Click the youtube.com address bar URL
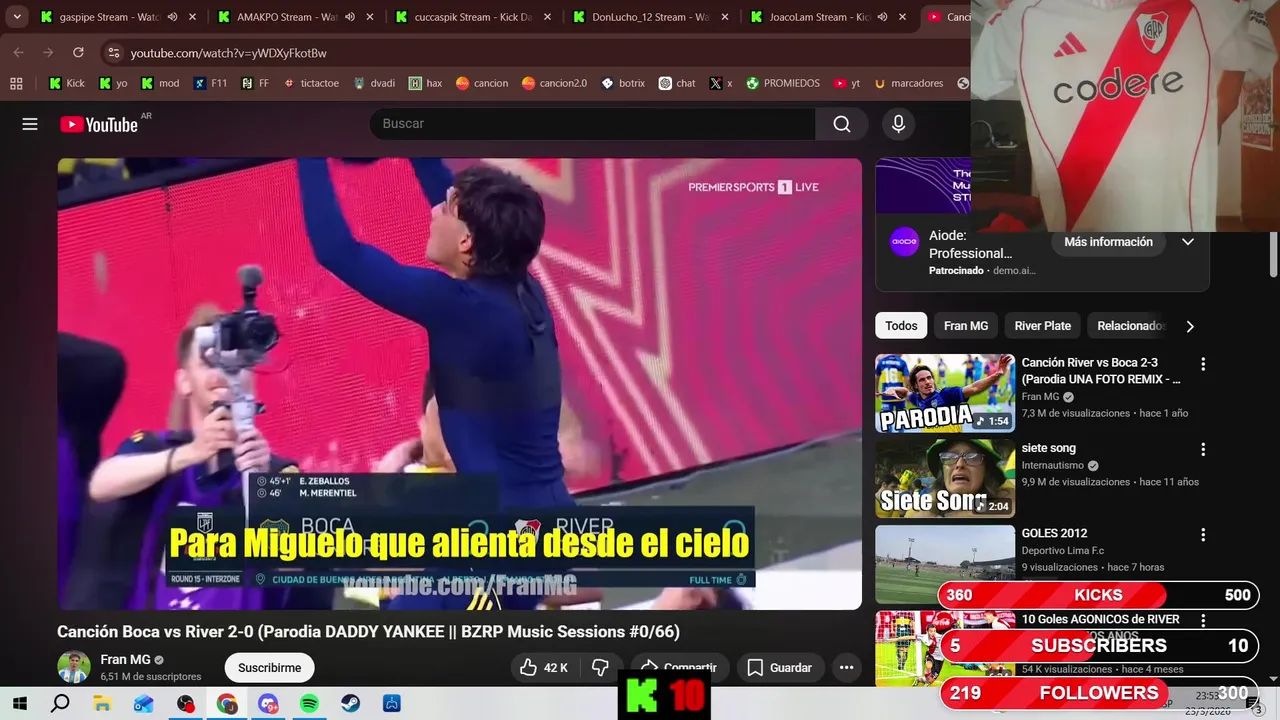This screenshot has width=1280, height=720. coord(228,53)
